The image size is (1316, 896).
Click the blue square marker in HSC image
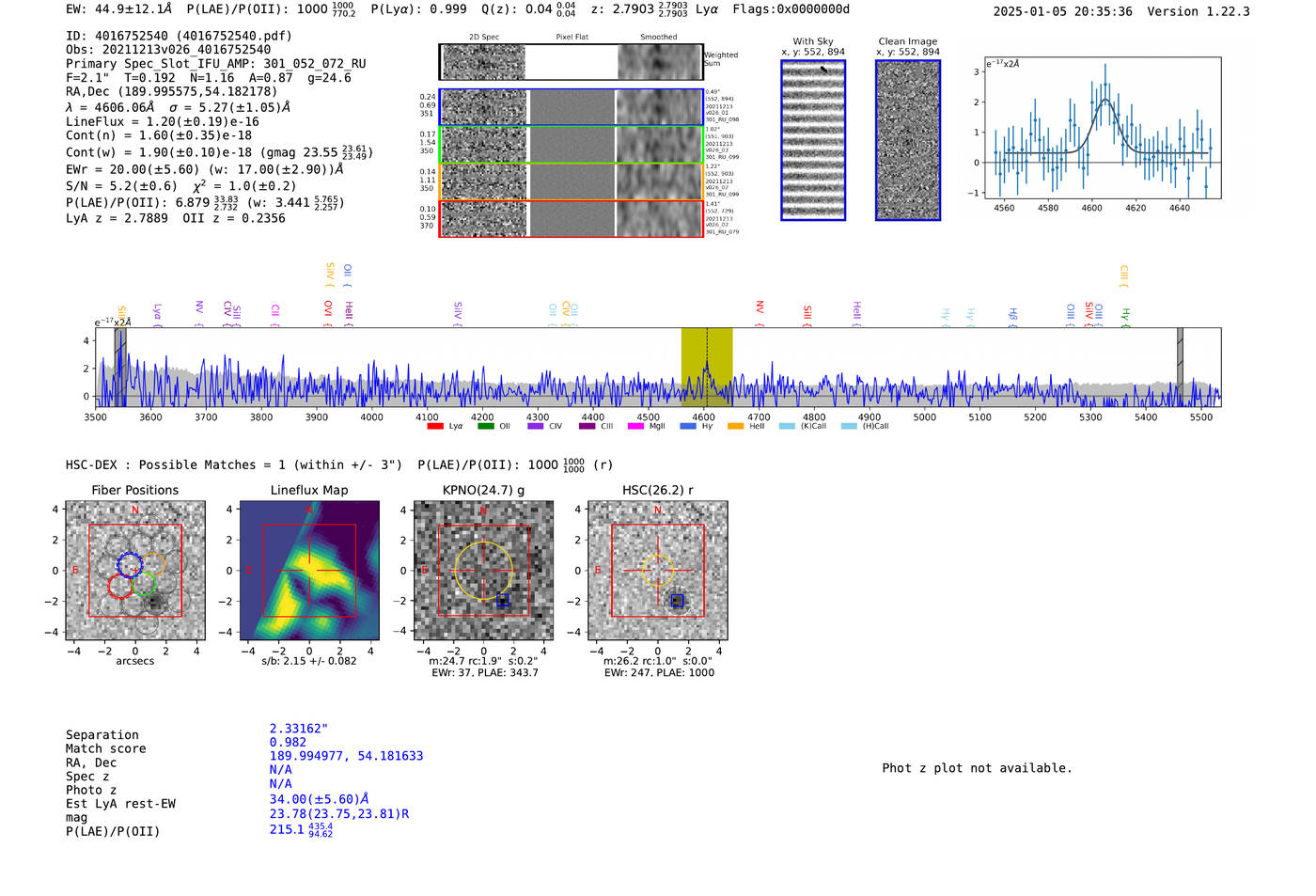[677, 601]
